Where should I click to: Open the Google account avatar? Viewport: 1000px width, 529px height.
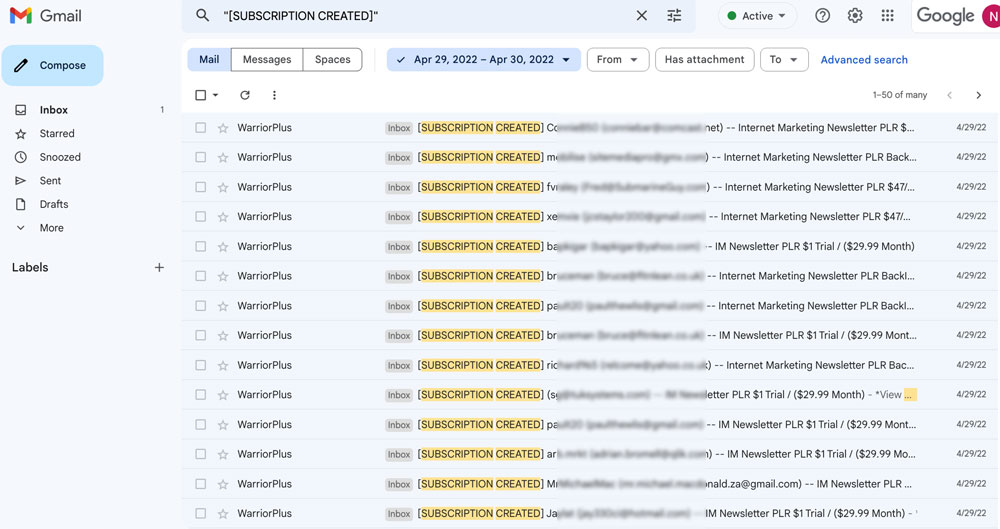(991, 16)
